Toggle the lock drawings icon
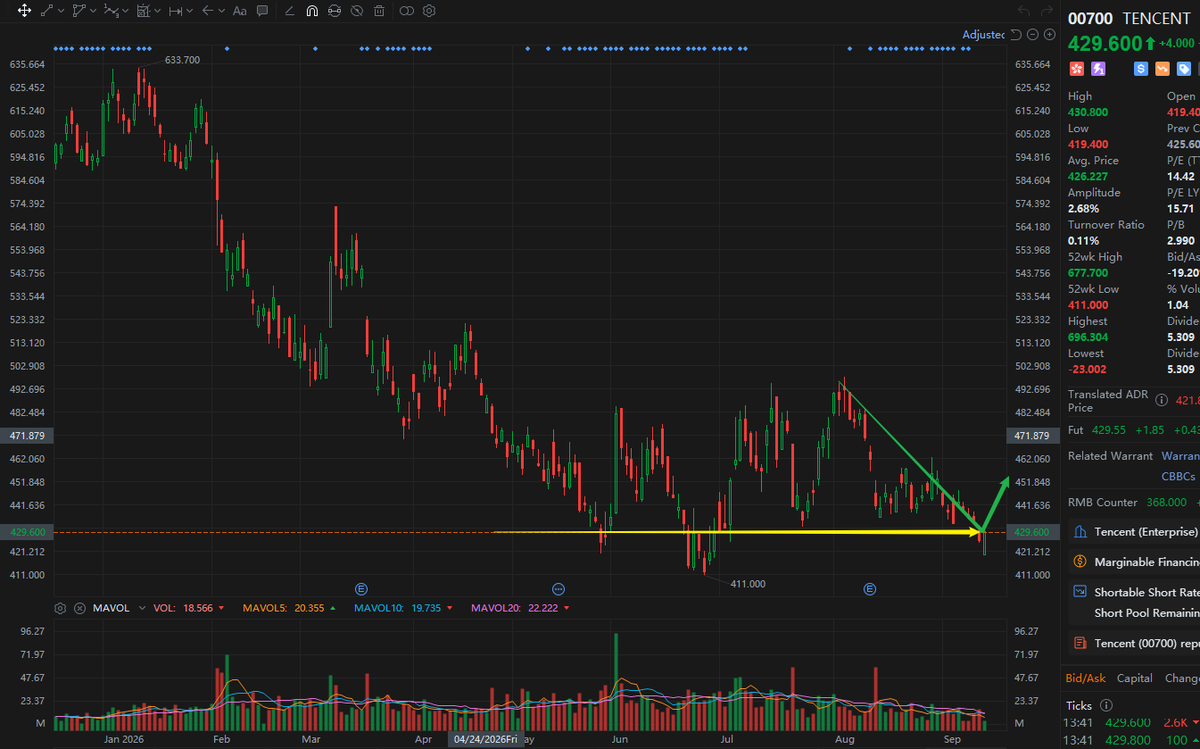The width and height of the screenshot is (1200, 749). tap(334, 12)
